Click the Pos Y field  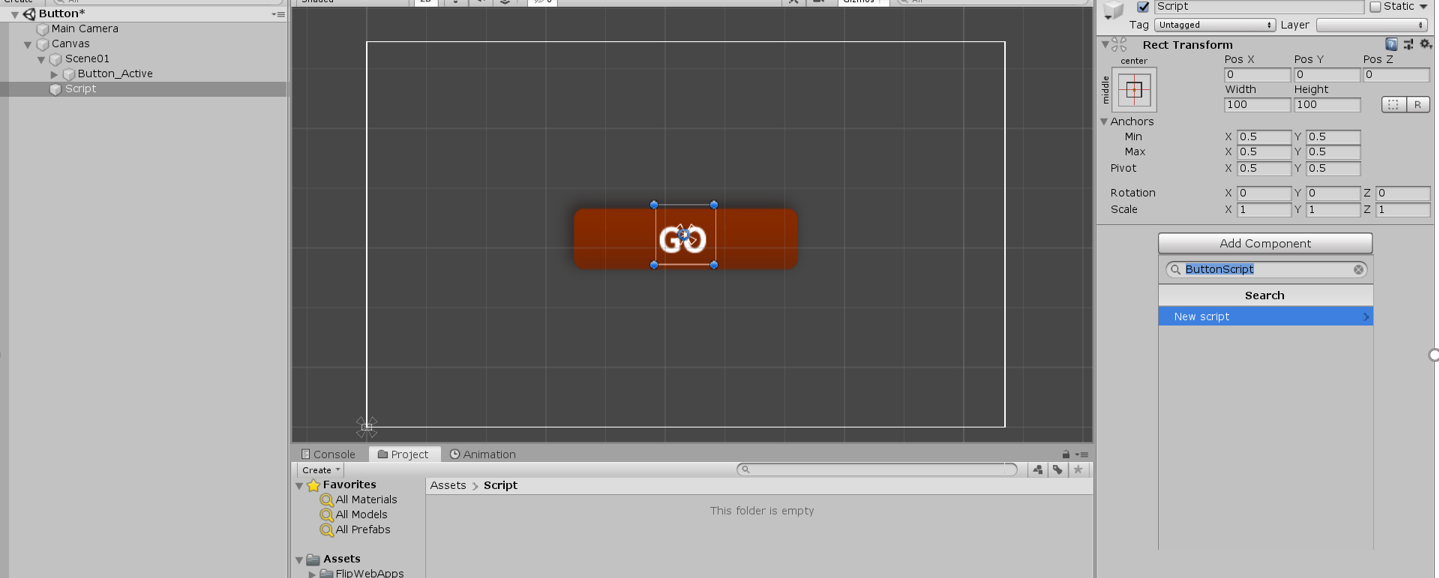(x=1327, y=75)
